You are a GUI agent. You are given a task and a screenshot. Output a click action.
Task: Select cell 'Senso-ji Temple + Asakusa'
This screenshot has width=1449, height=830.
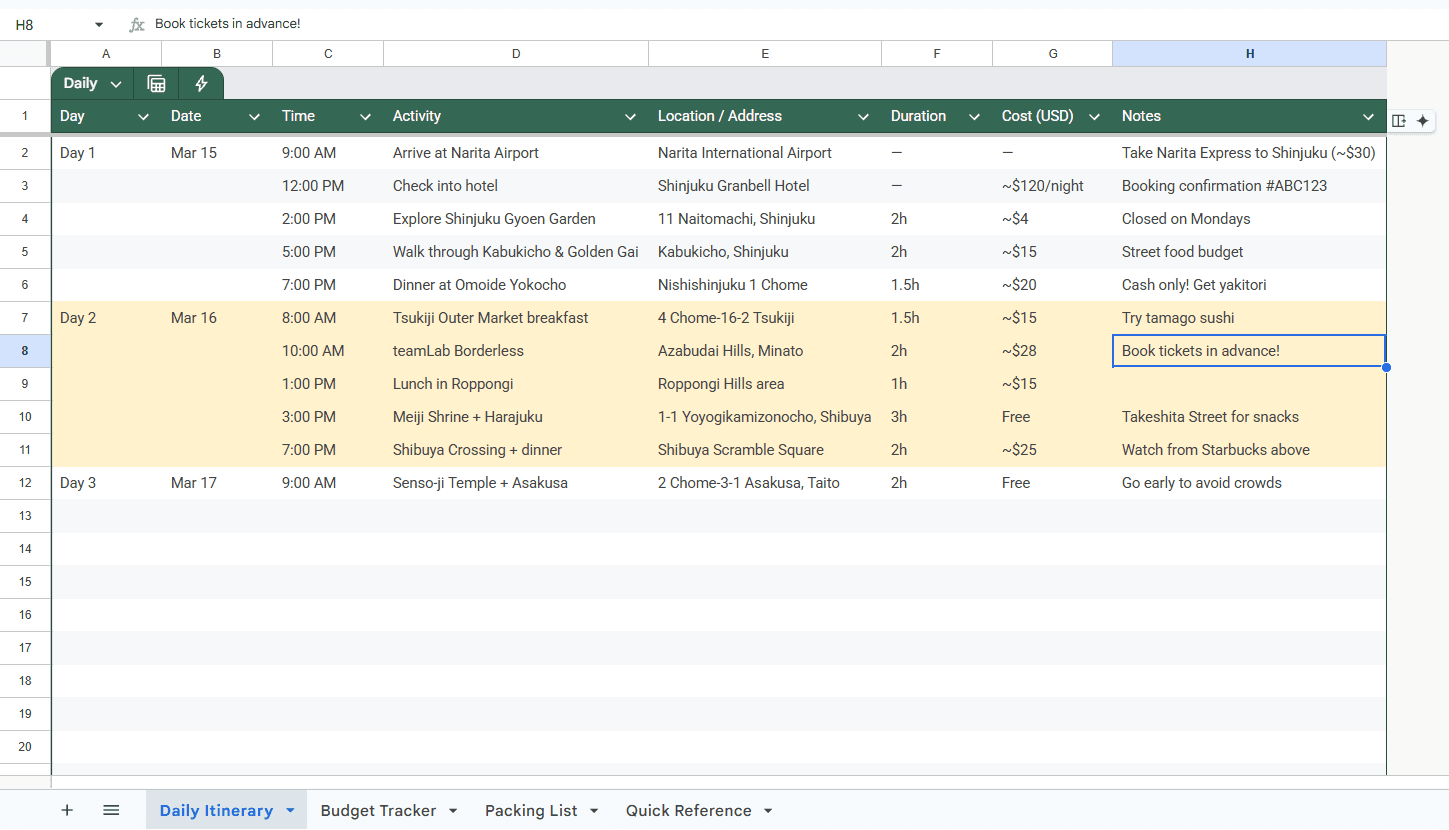[x=516, y=483]
